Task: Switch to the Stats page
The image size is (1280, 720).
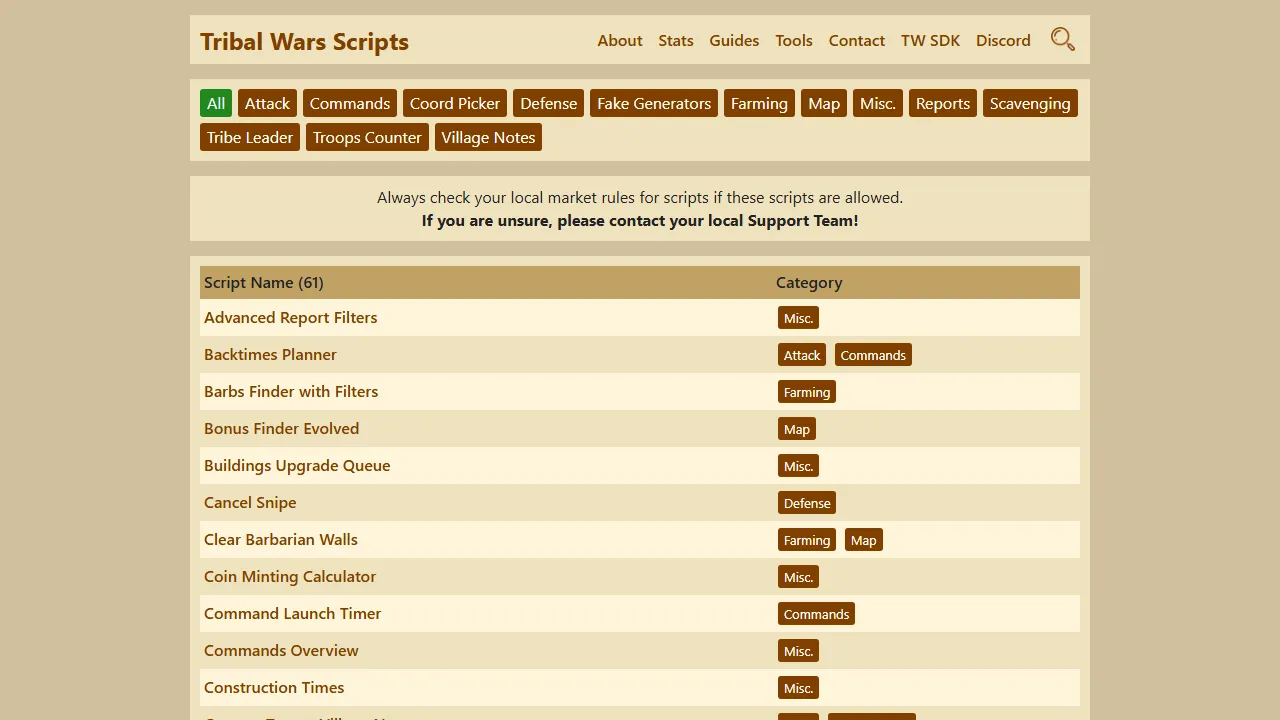Action: pos(676,40)
